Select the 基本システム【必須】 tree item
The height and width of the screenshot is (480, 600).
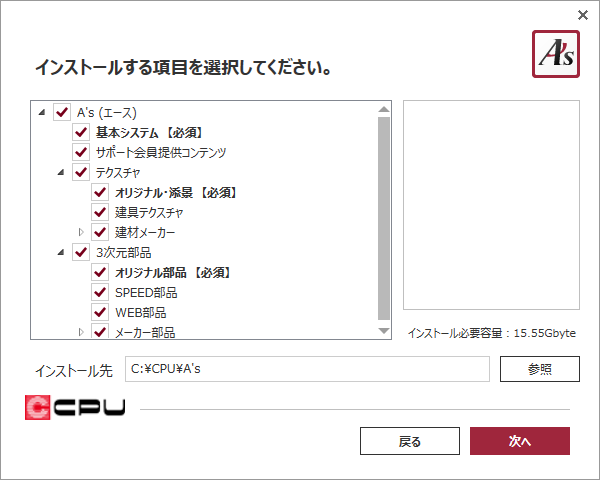[149, 132]
